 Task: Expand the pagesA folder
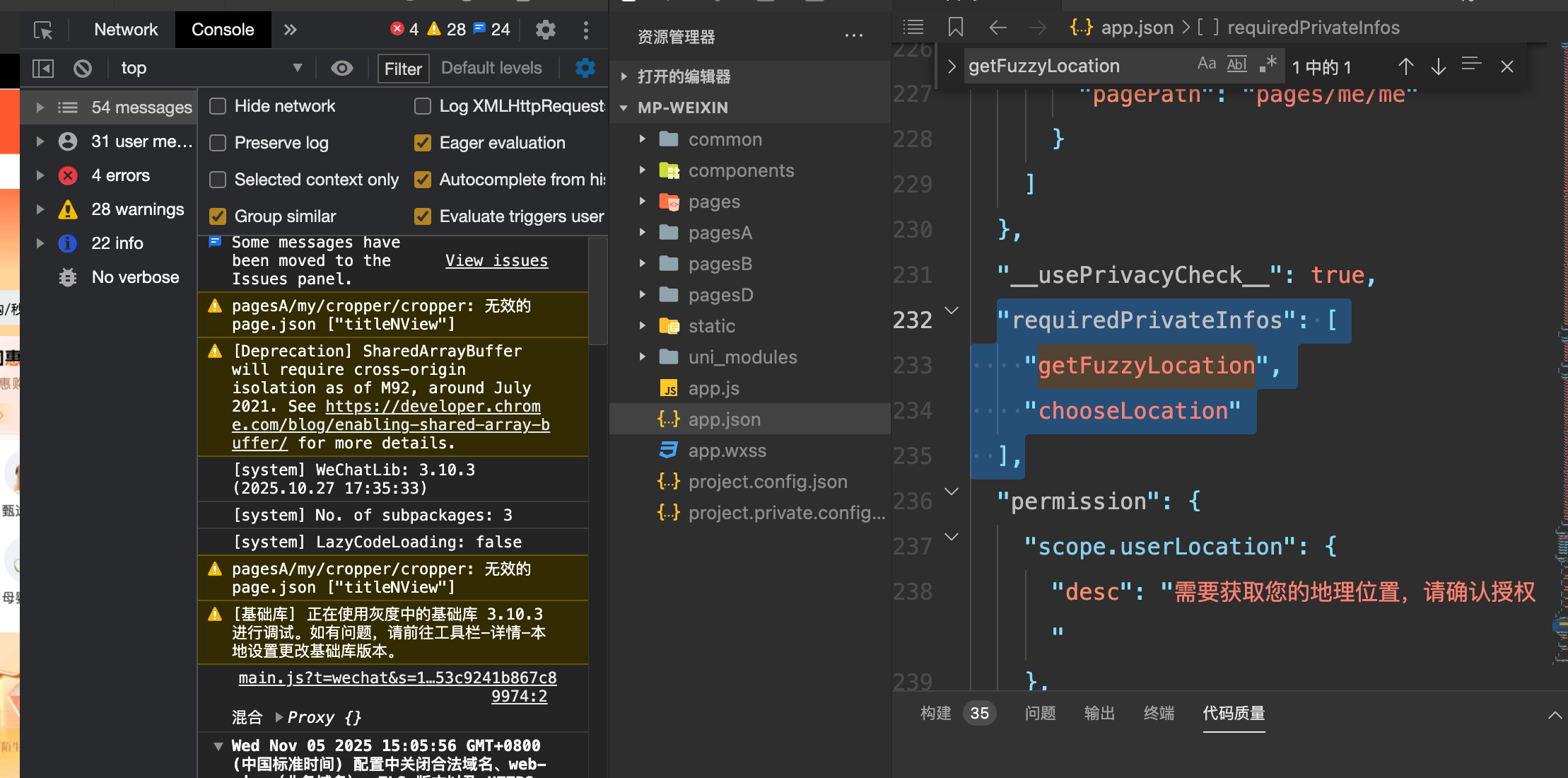click(x=643, y=233)
